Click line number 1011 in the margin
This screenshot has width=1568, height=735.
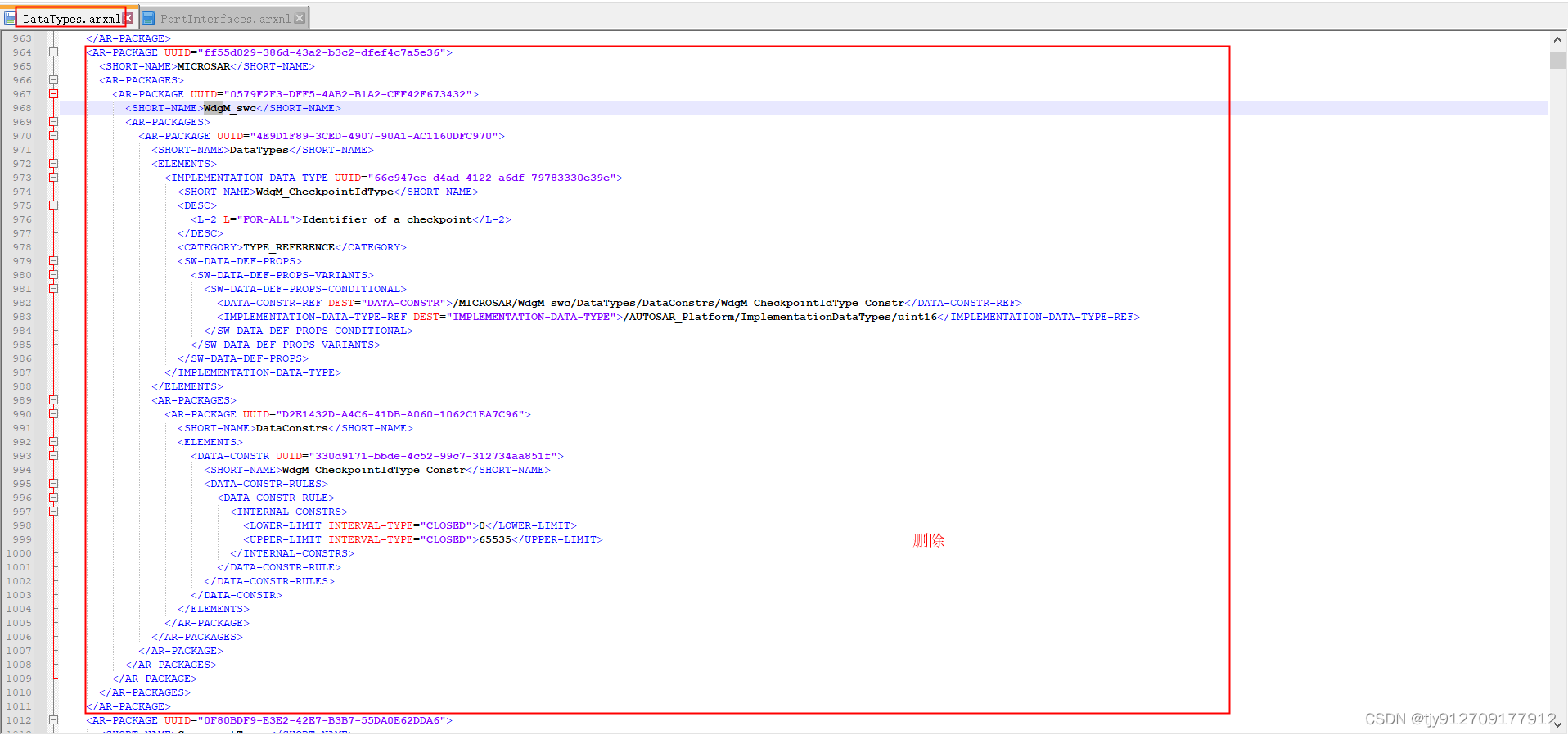click(19, 706)
